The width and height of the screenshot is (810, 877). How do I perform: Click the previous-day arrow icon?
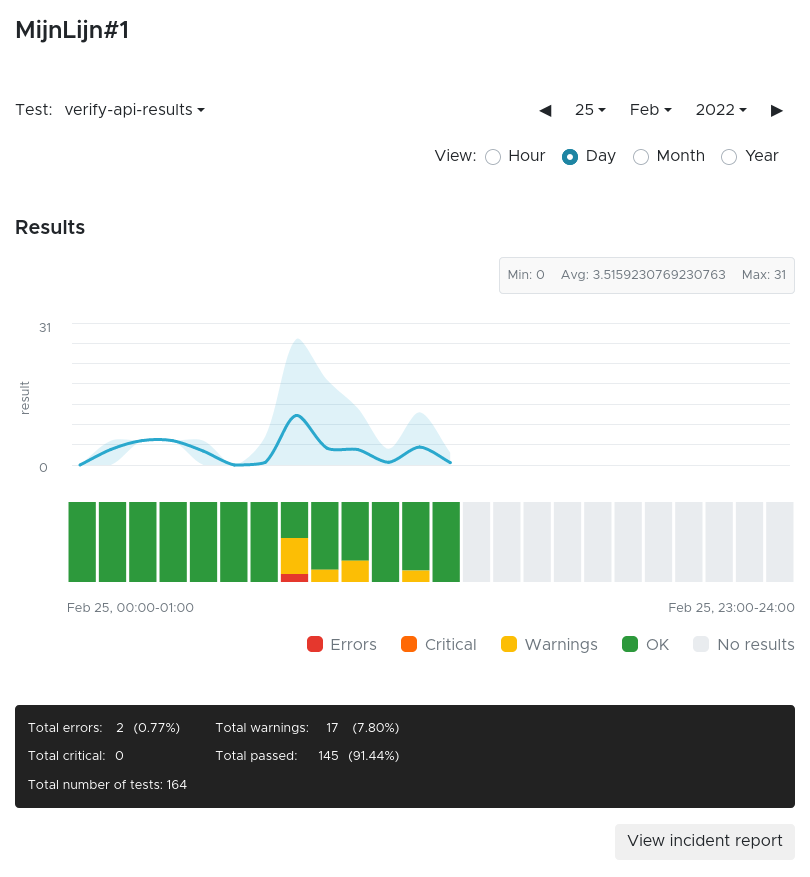tap(545, 110)
